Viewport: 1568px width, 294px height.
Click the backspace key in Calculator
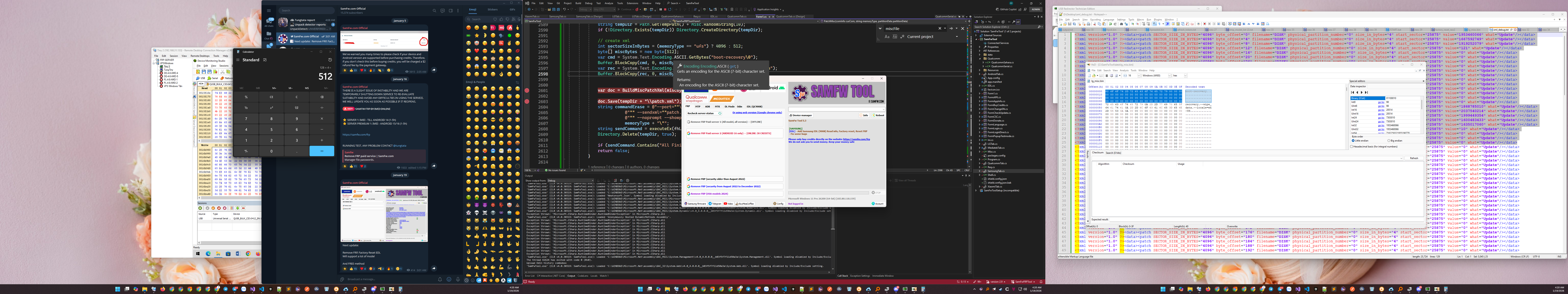[322, 97]
